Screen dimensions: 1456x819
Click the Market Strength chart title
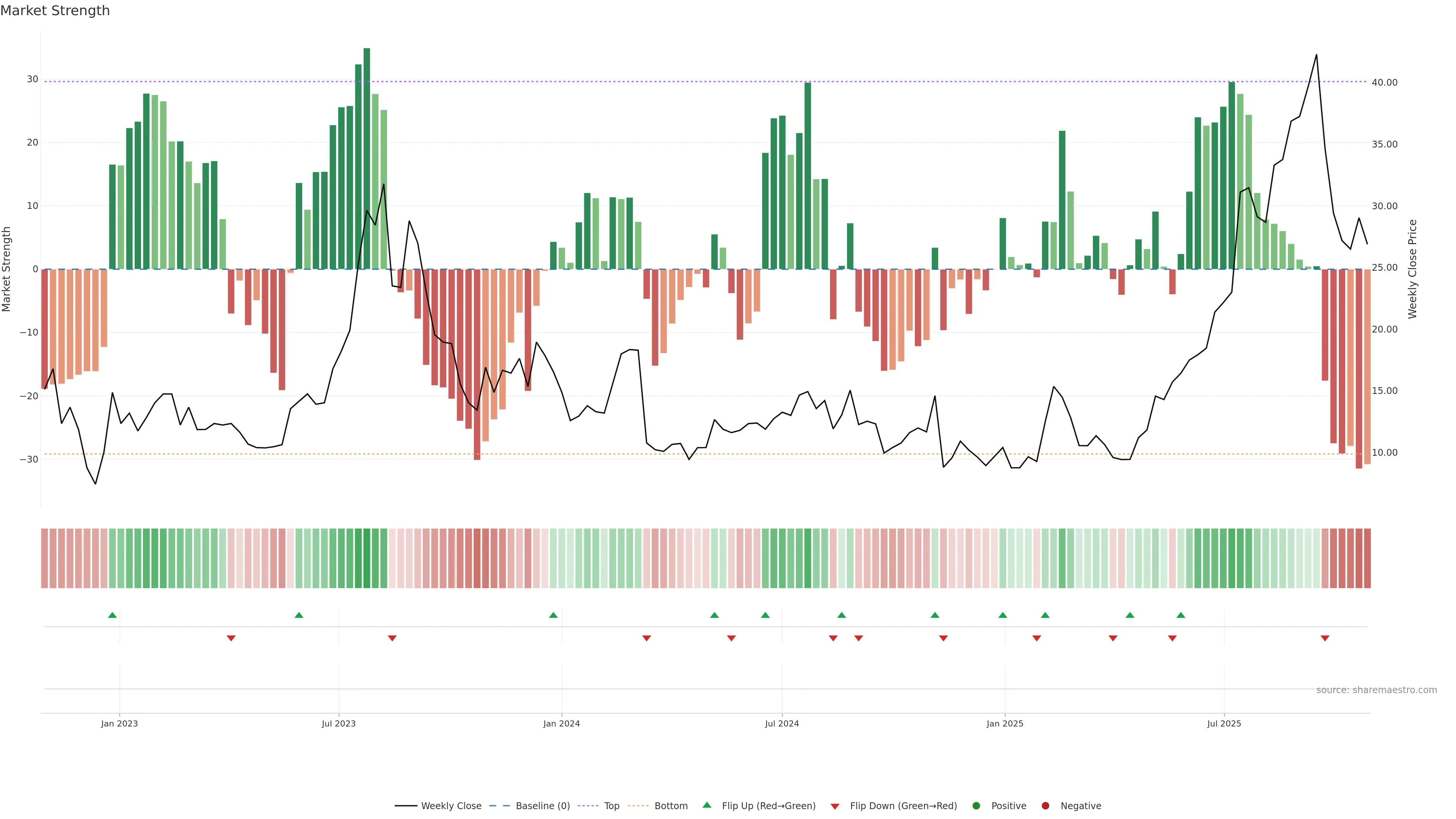(55, 11)
